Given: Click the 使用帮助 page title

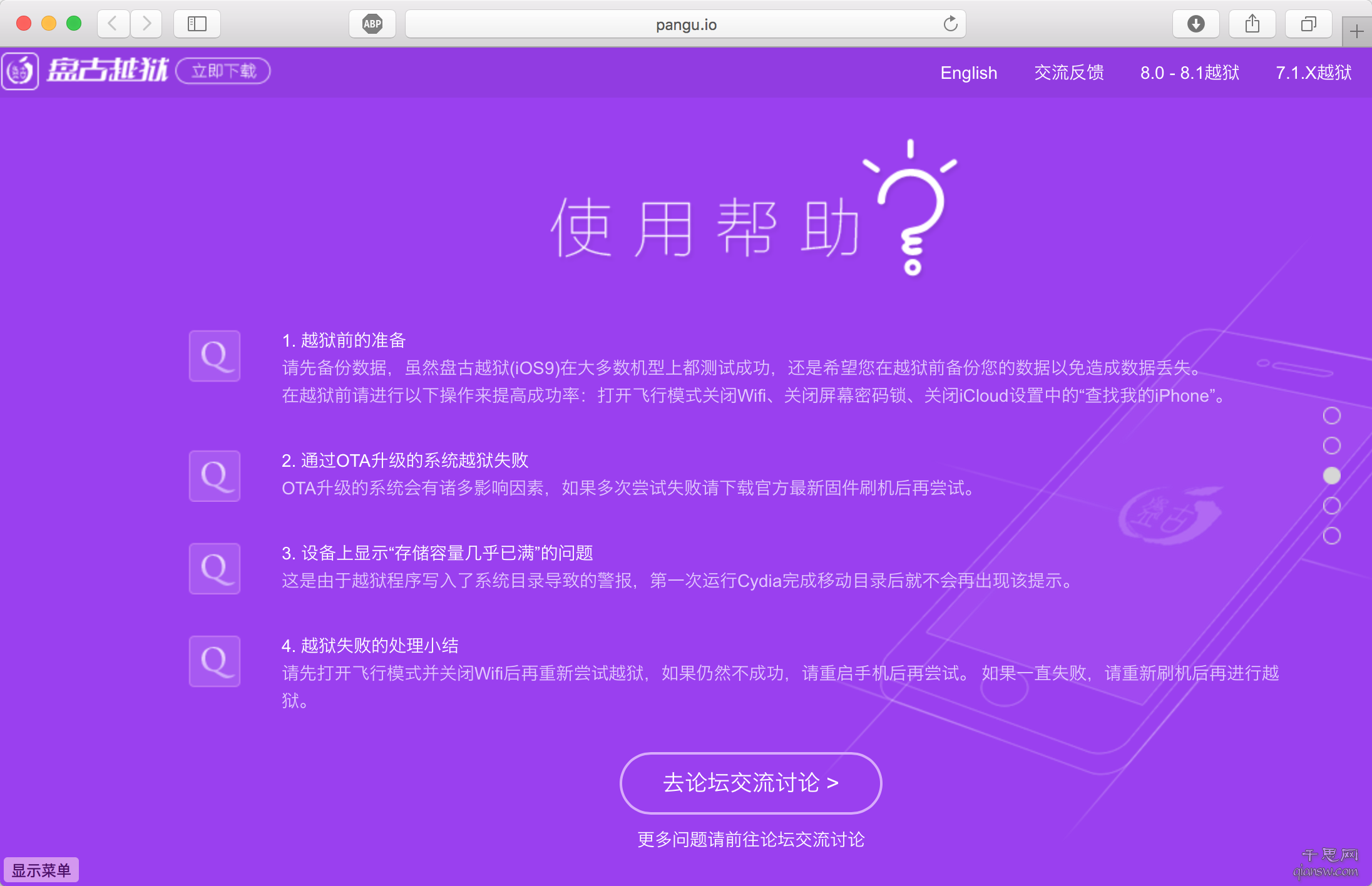Looking at the screenshot, I should click(705, 228).
